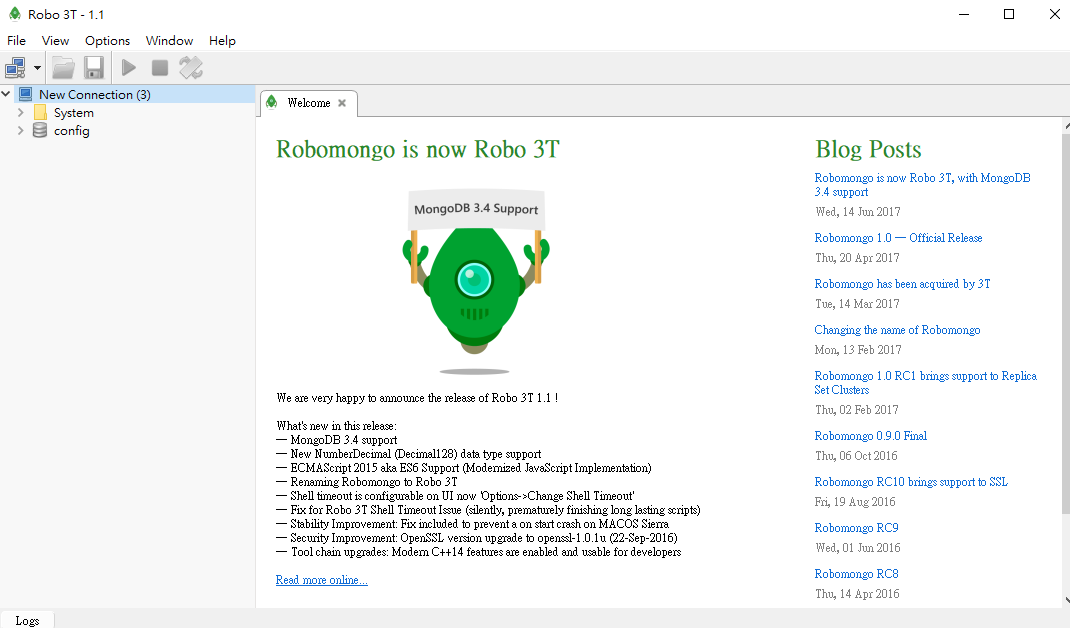Viewport: 1070px width, 628px height.
Task: Open the Window menu
Action: (x=169, y=40)
